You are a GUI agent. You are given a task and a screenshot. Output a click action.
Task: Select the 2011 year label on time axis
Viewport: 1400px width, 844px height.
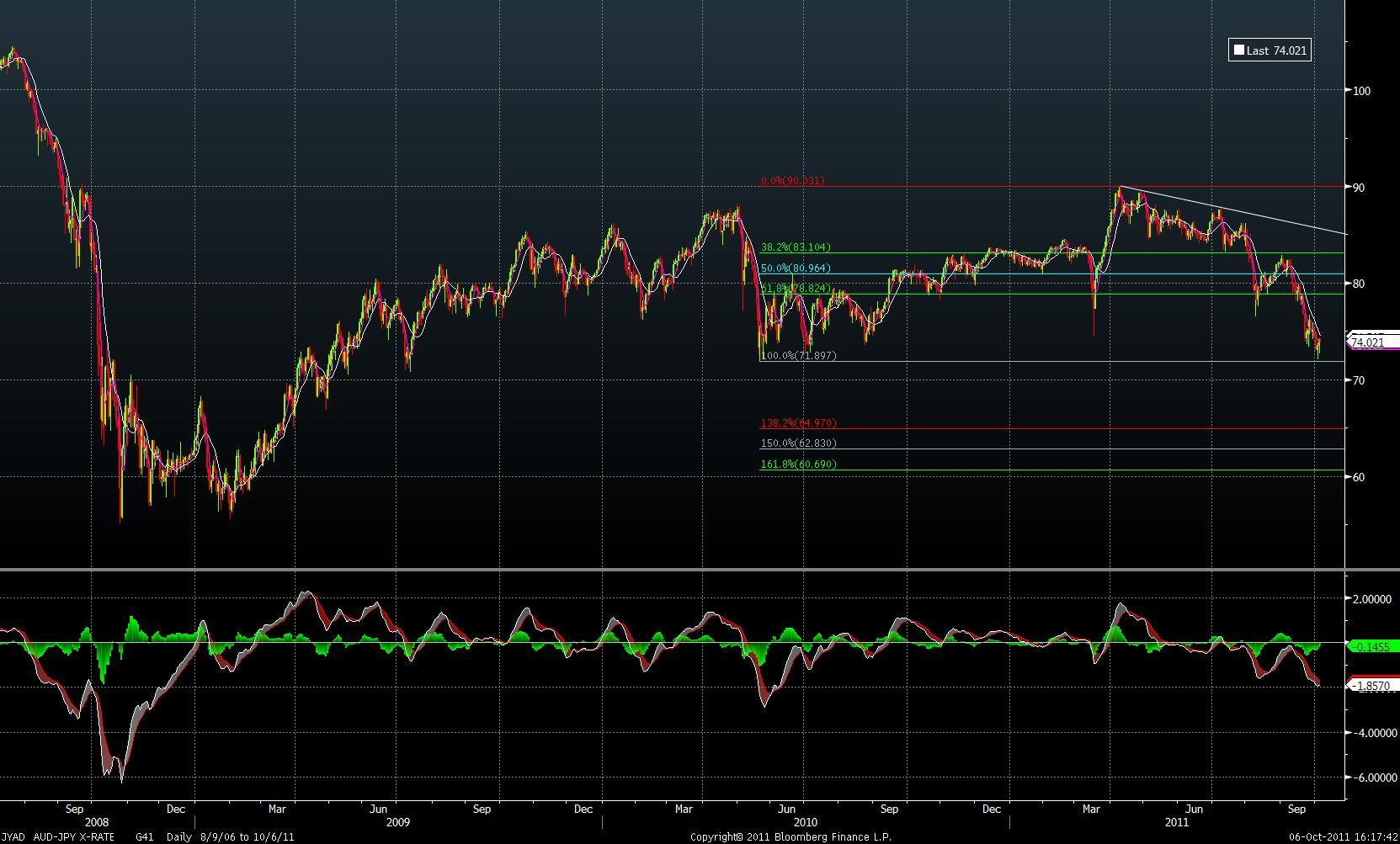1177,822
